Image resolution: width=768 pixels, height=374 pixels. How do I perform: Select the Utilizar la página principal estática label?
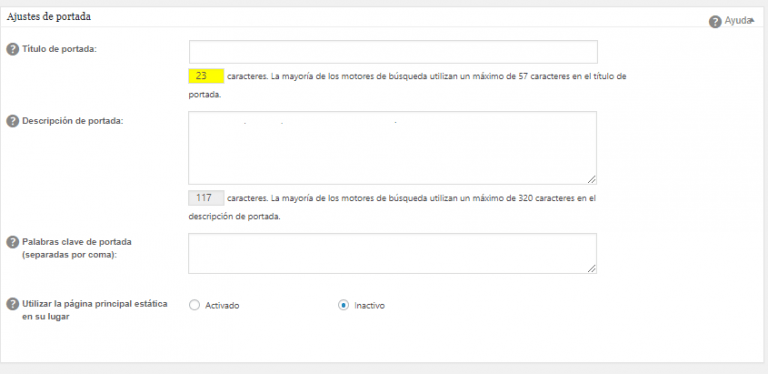(x=95, y=310)
